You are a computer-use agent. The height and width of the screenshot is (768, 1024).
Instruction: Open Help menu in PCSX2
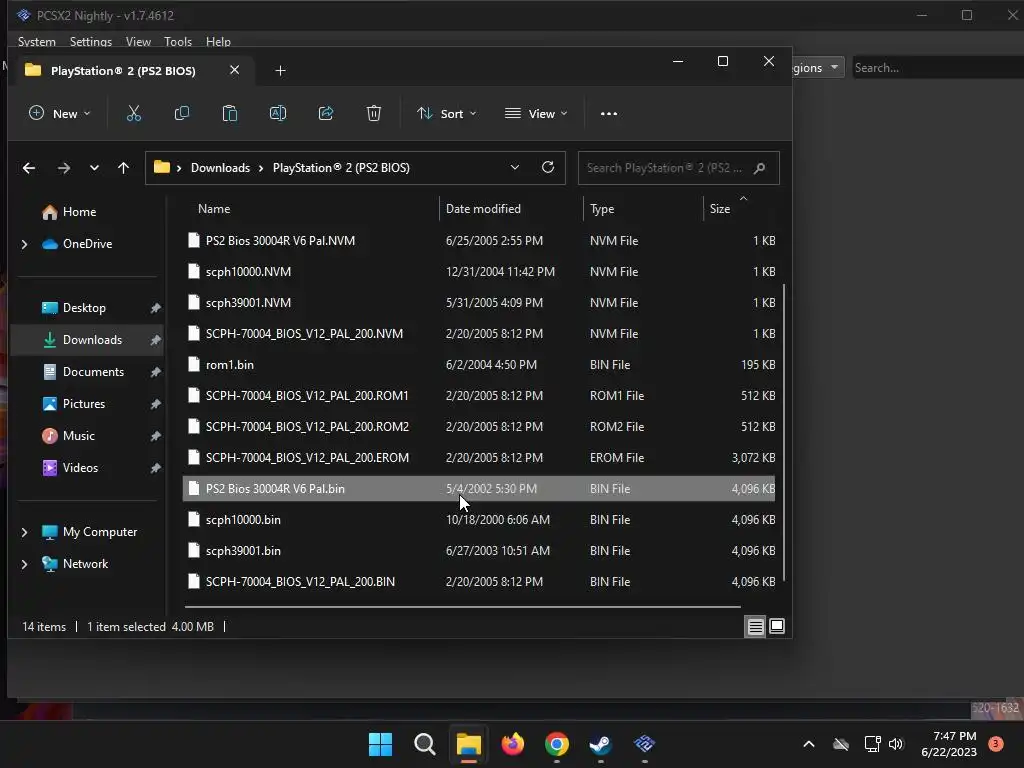coord(218,42)
